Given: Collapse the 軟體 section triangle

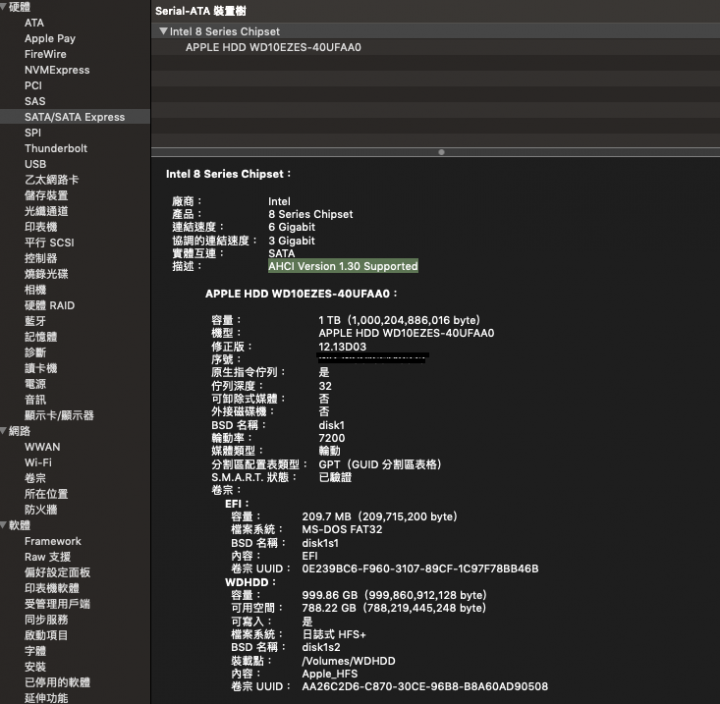Looking at the screenshot, I should click(3, 525).
